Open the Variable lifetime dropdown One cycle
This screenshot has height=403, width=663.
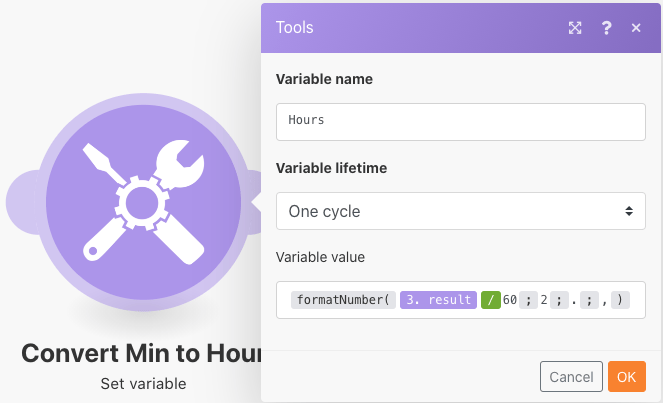pyautogui.click(x=460, y=211)
